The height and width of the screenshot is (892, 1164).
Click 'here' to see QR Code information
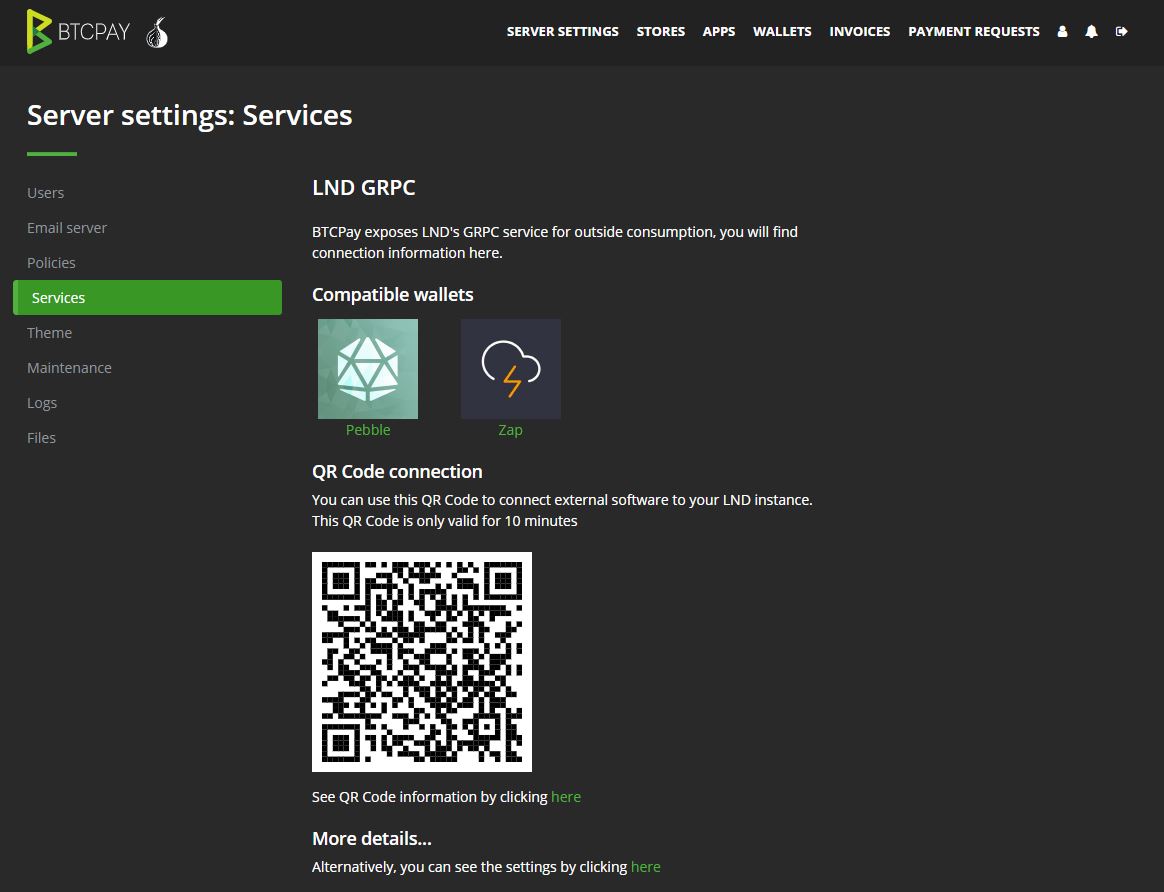coord(566,797)
